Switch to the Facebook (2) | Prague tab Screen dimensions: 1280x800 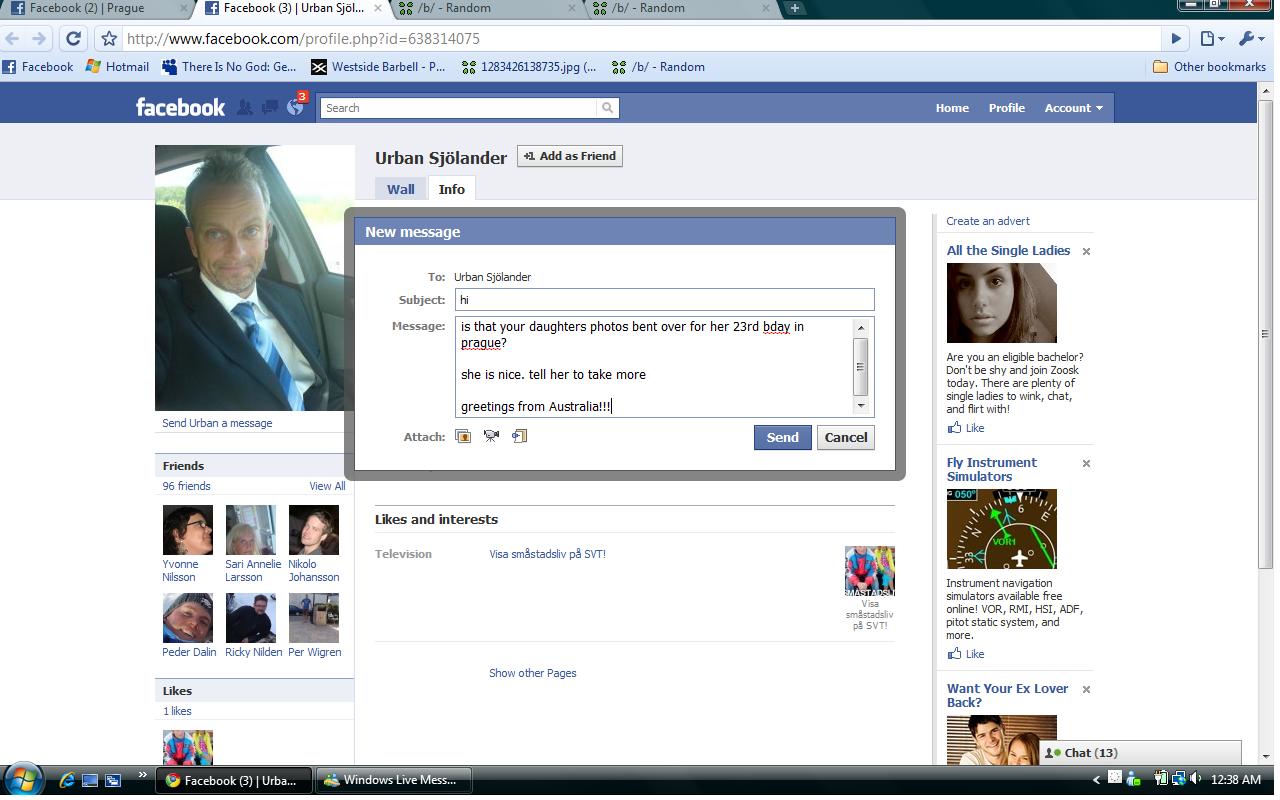click(x=97, y=8)
